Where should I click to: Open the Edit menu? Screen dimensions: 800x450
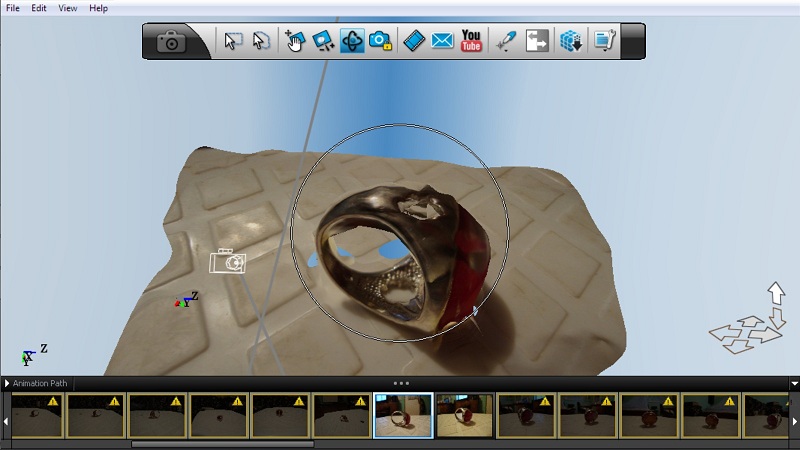click(39, 8)
